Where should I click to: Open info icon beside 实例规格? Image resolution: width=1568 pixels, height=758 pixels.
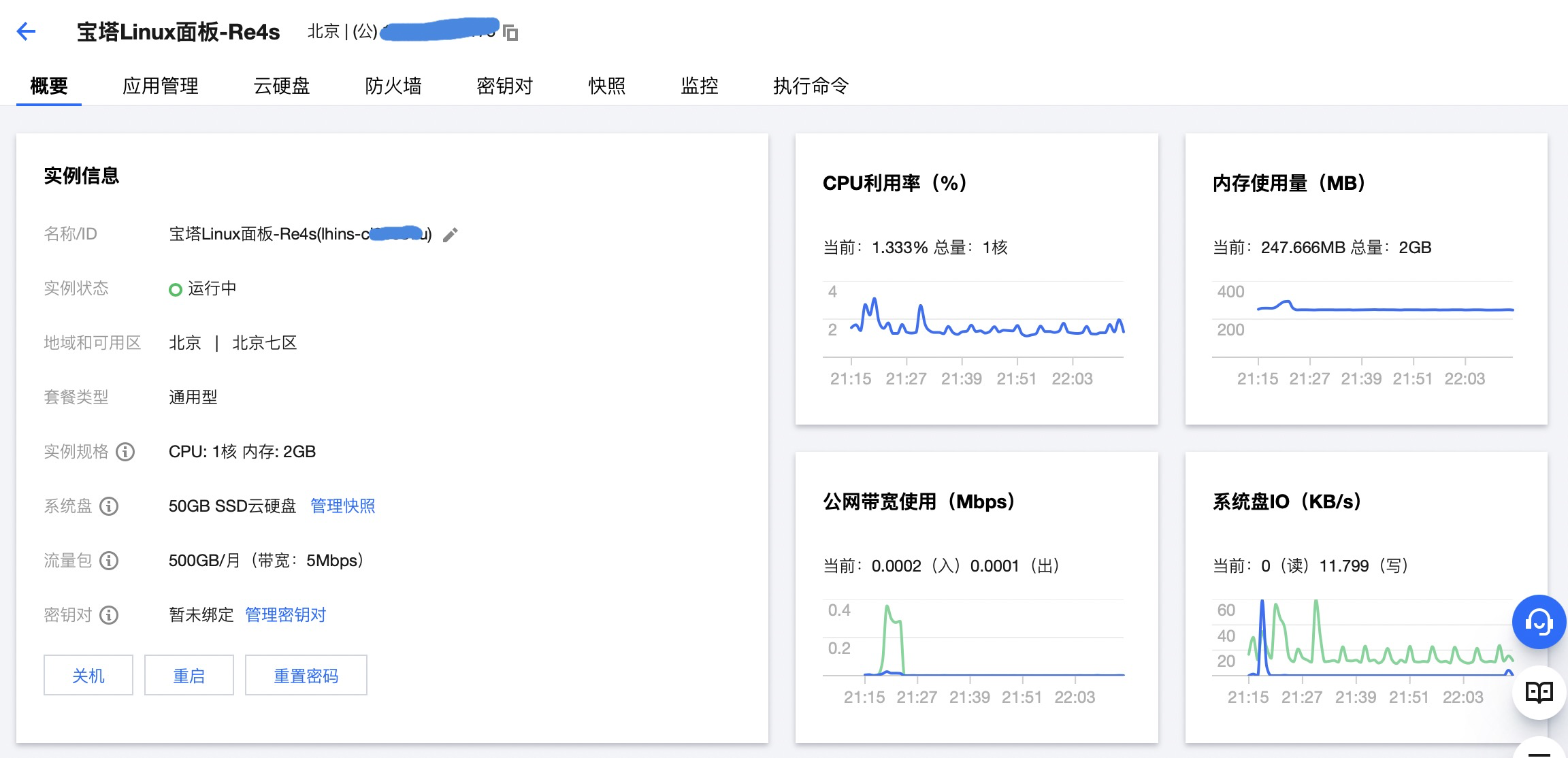pyautogui.click(x=125, y=452)
